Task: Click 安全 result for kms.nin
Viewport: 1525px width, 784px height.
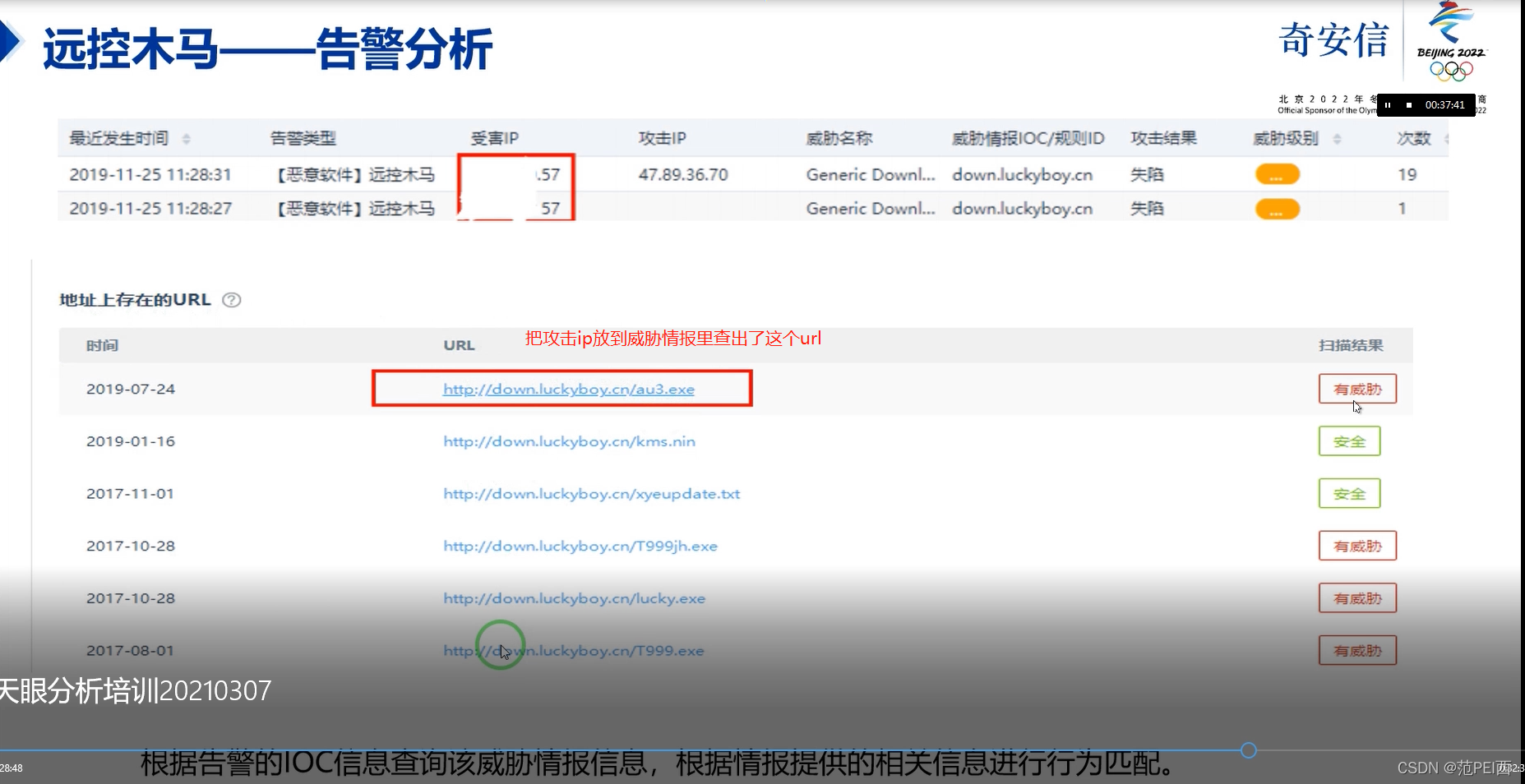Action: [1349, 441]
